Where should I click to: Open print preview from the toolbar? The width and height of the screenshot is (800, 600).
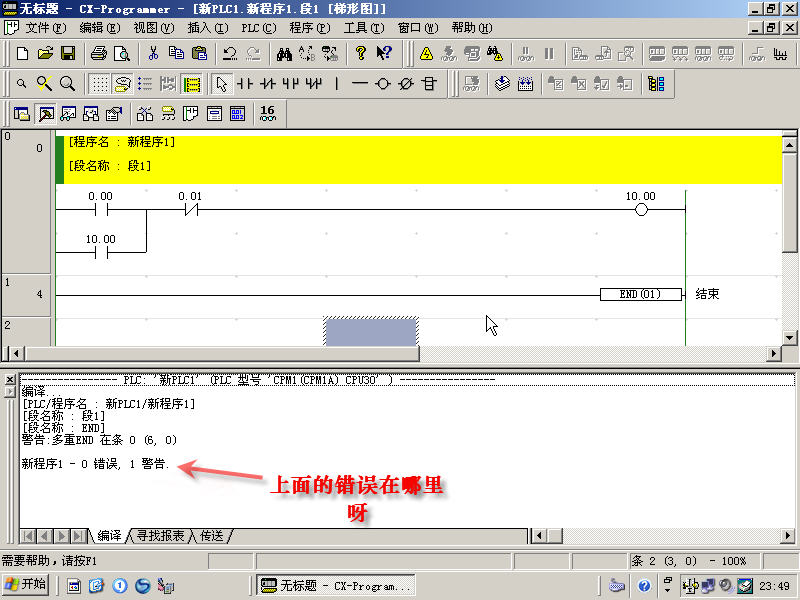pyautogui.click(x=121, y=54)
